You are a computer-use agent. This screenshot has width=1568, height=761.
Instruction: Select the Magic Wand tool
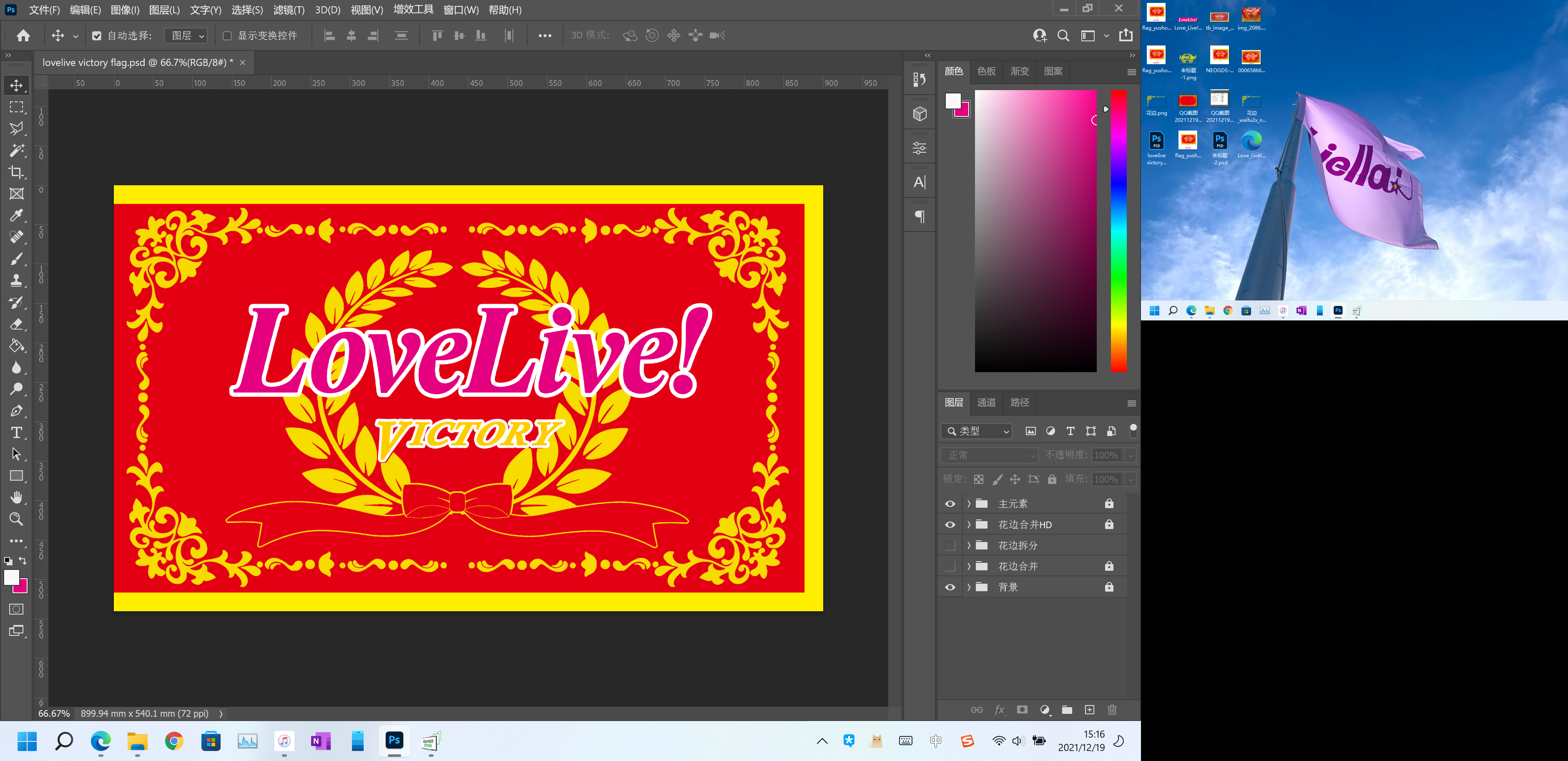pyautogui.click(x=16, y=150)
